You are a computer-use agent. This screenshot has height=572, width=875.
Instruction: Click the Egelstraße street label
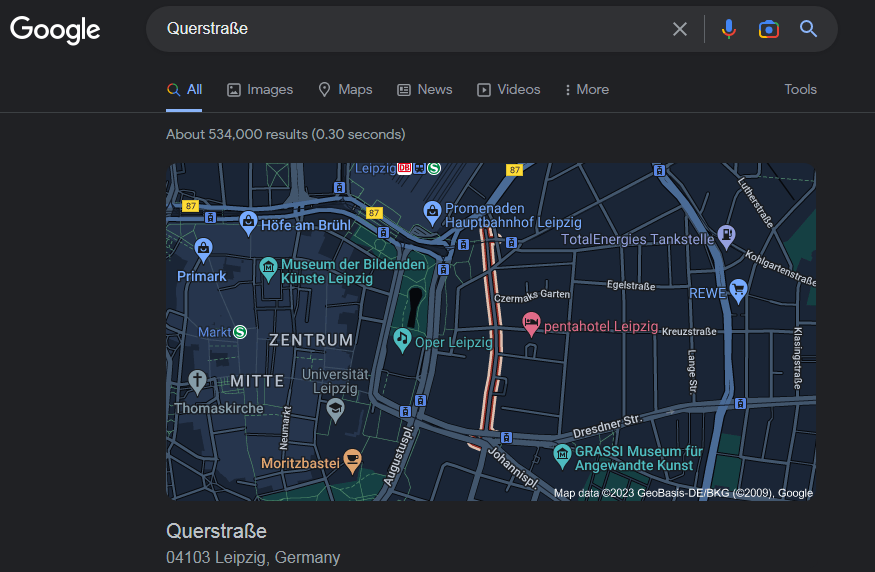(x=631, y=285)
